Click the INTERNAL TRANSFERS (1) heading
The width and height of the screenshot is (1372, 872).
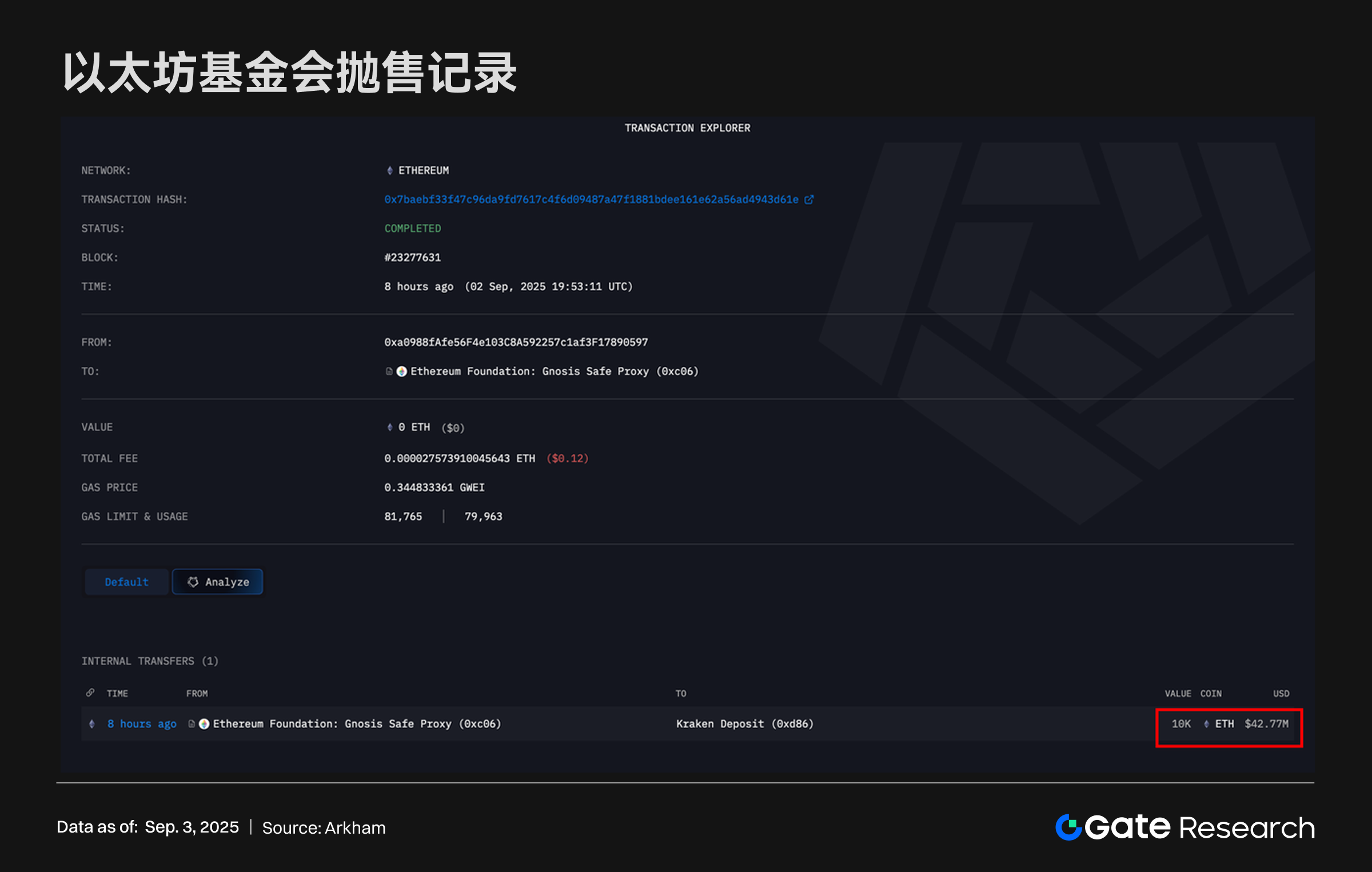pos(150,661)
